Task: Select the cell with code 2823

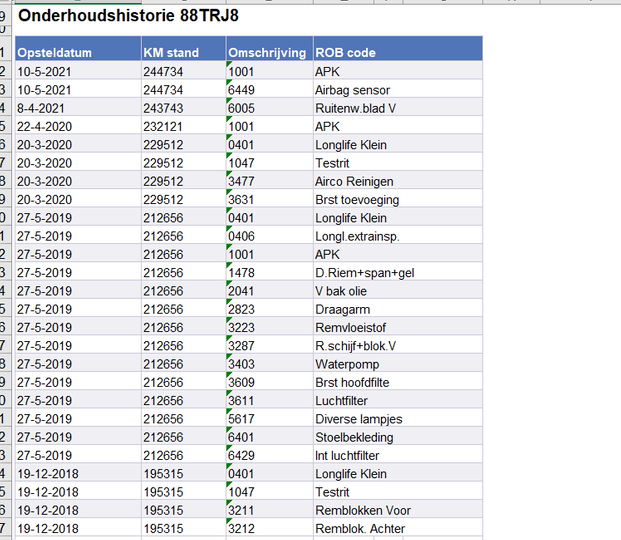Action: [269, 309]
